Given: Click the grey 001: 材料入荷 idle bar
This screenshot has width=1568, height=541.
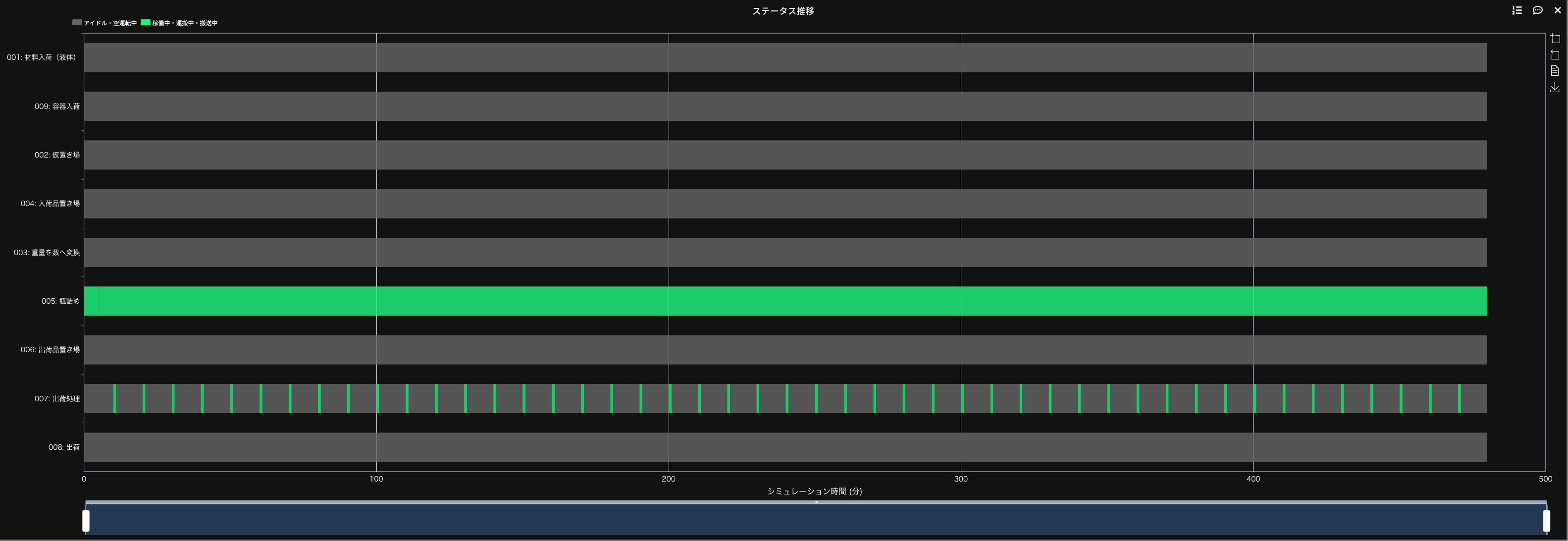Looking at the screenshot, I should (x=785, y=58).
